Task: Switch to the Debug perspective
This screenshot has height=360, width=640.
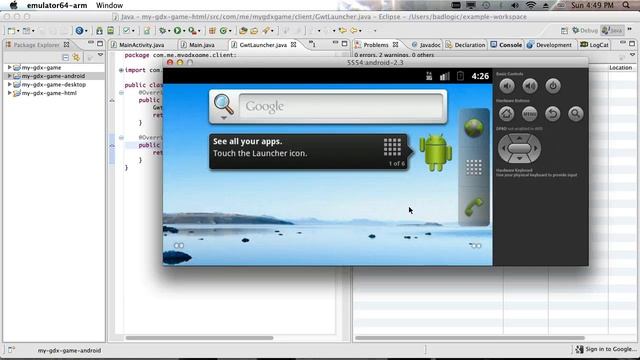Action: [585, 31]
